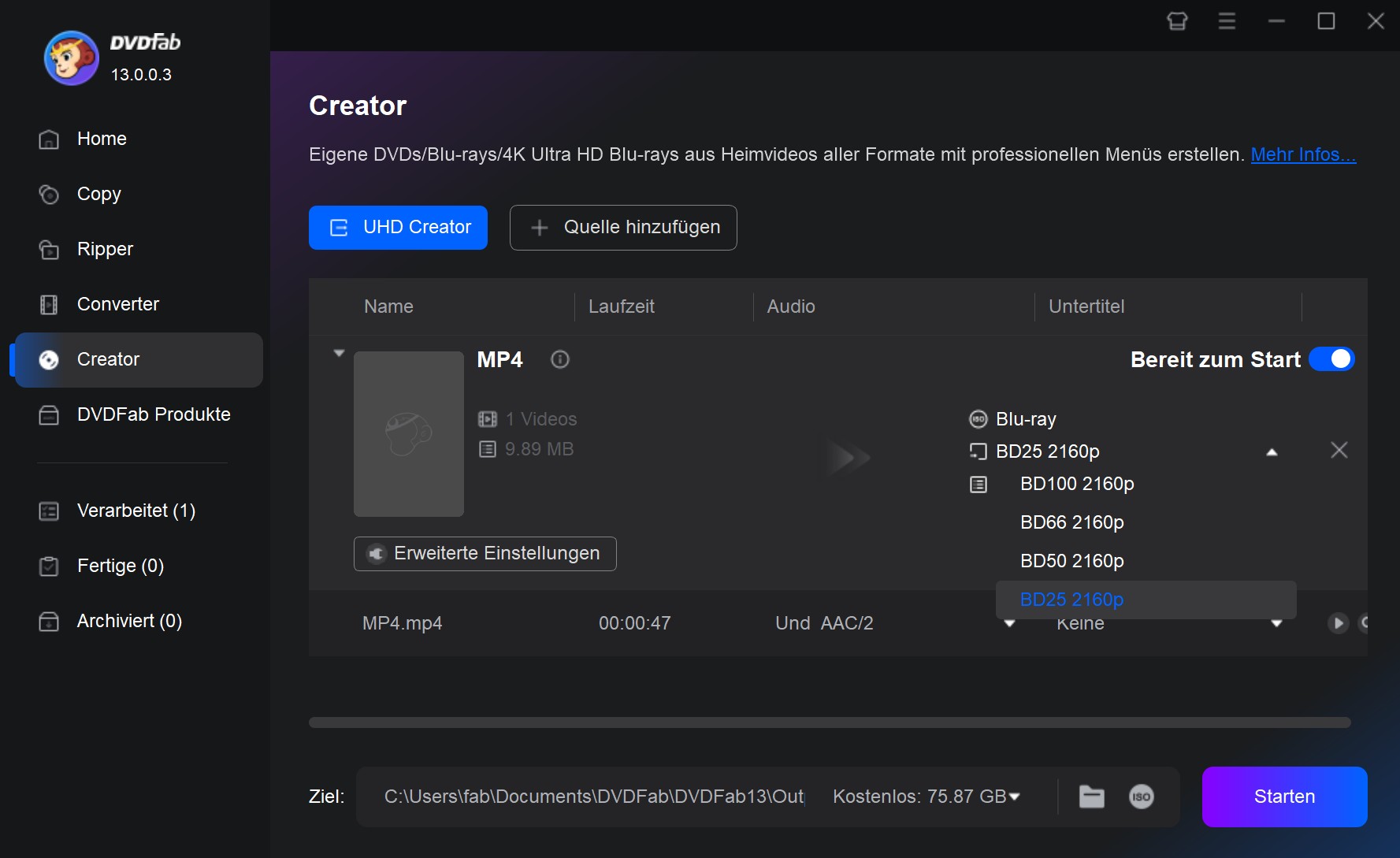Click the skin/theme shirt icon

click(x=1177, y=21)
